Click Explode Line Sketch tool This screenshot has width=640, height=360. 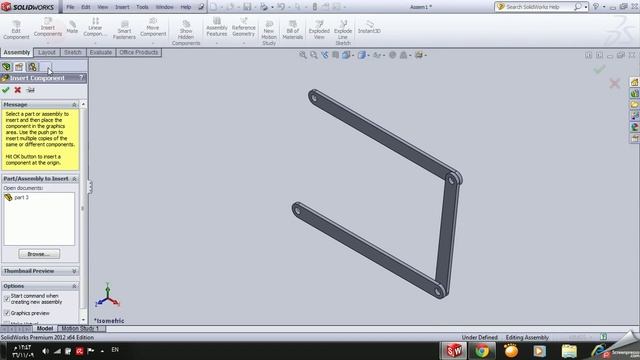pos(343,32)
